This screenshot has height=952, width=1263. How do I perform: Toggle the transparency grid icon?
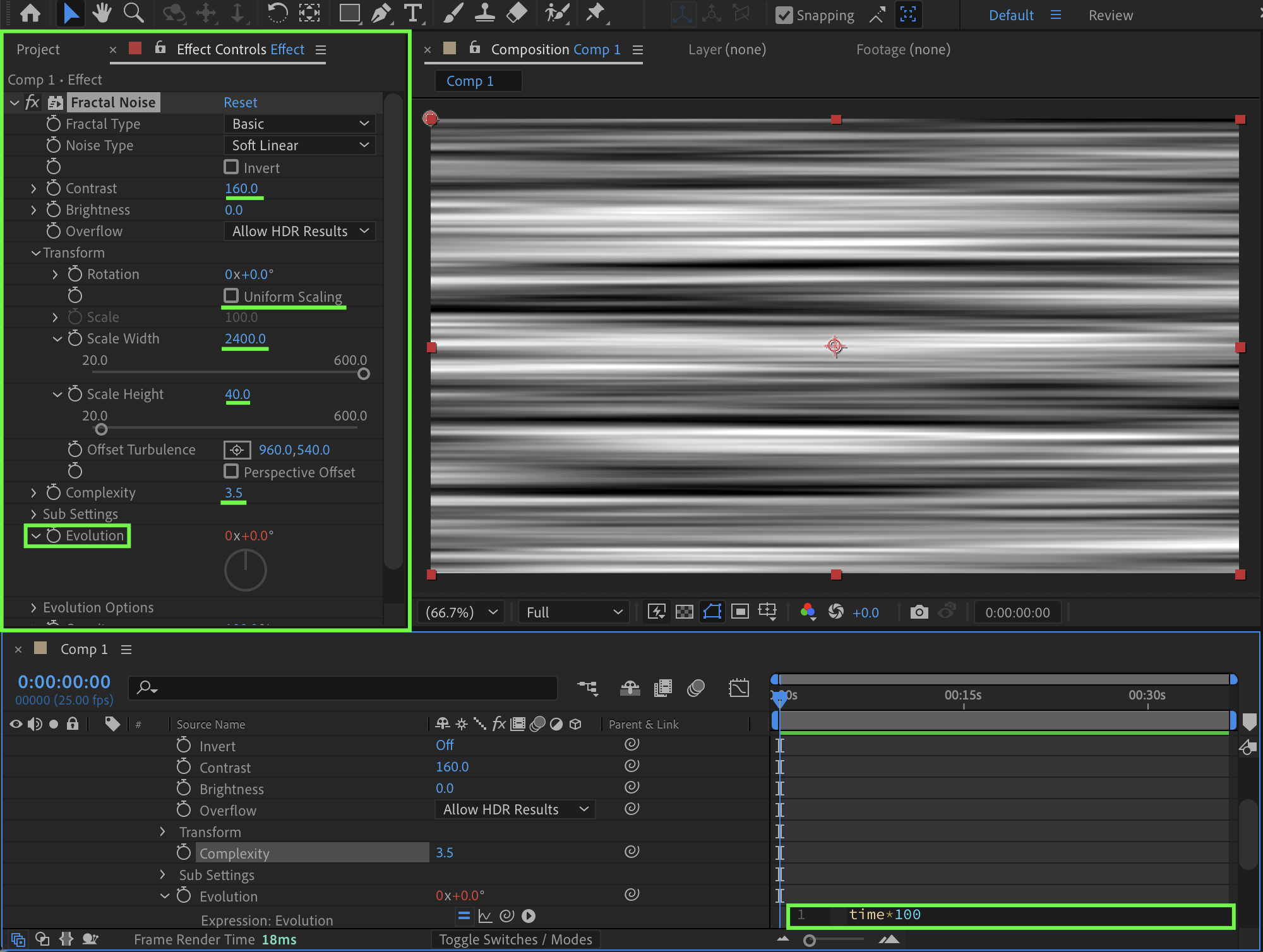coord(684,612)
